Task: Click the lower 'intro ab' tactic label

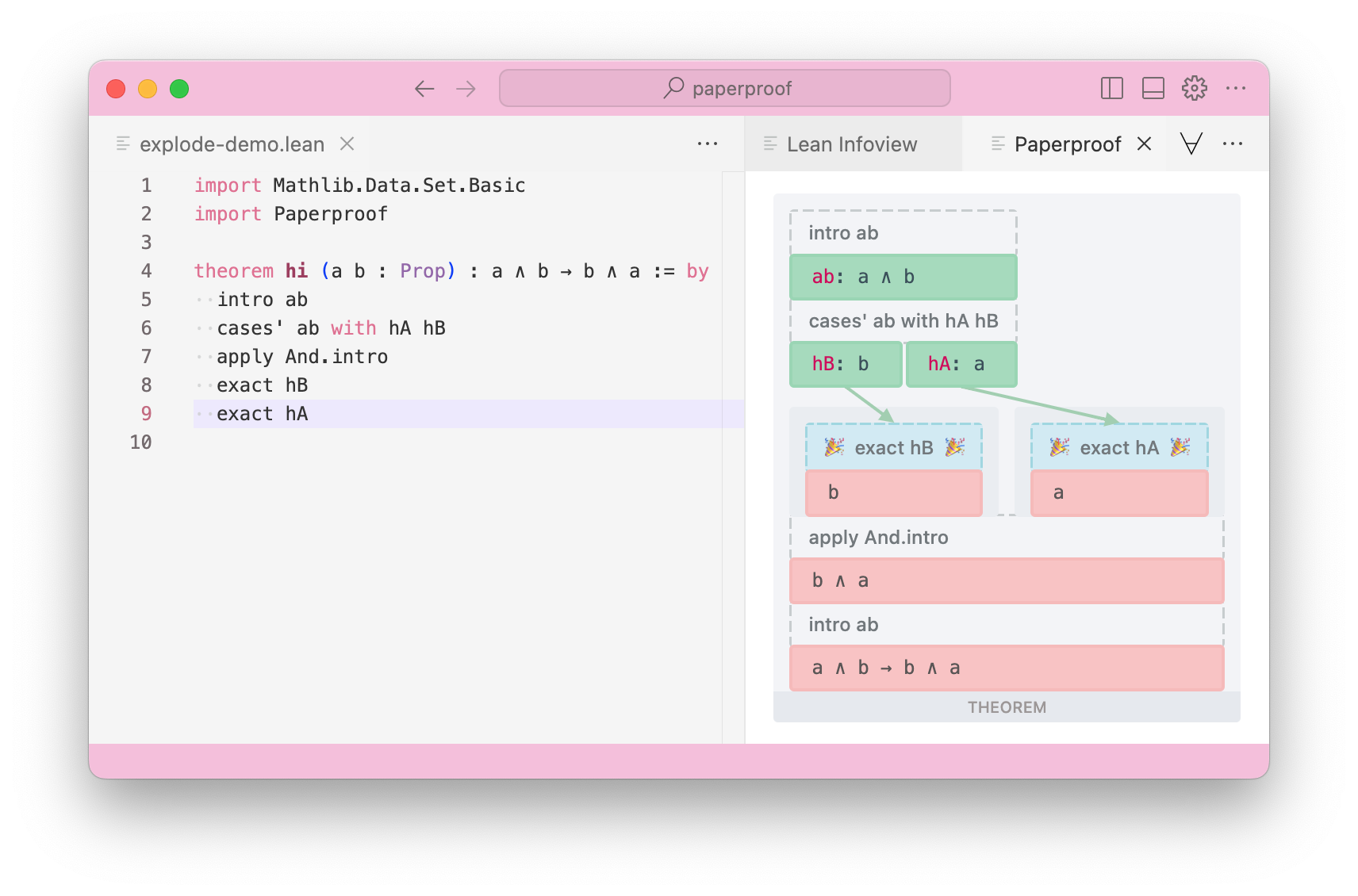Action: tap(843, 625)
